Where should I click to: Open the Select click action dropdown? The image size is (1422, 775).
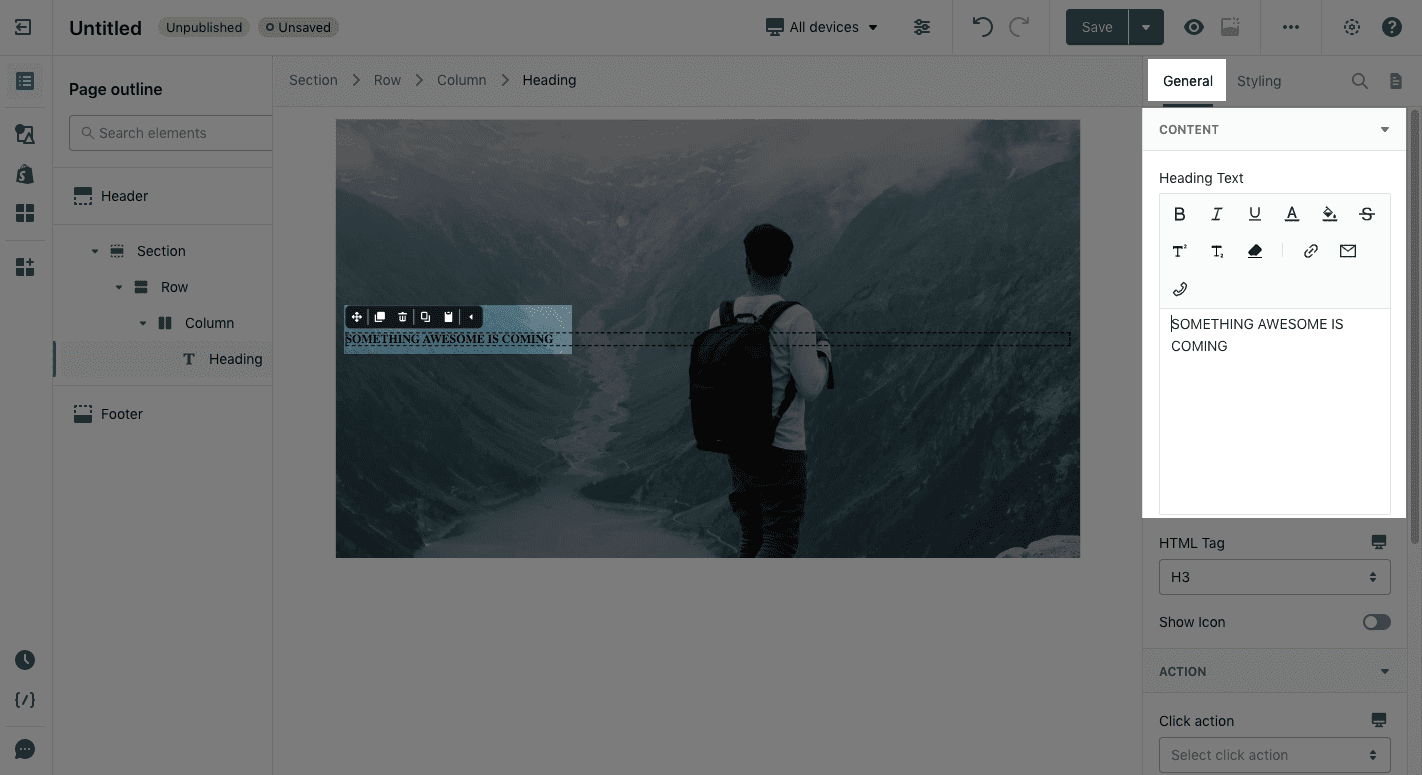[x=1274, y=755]
